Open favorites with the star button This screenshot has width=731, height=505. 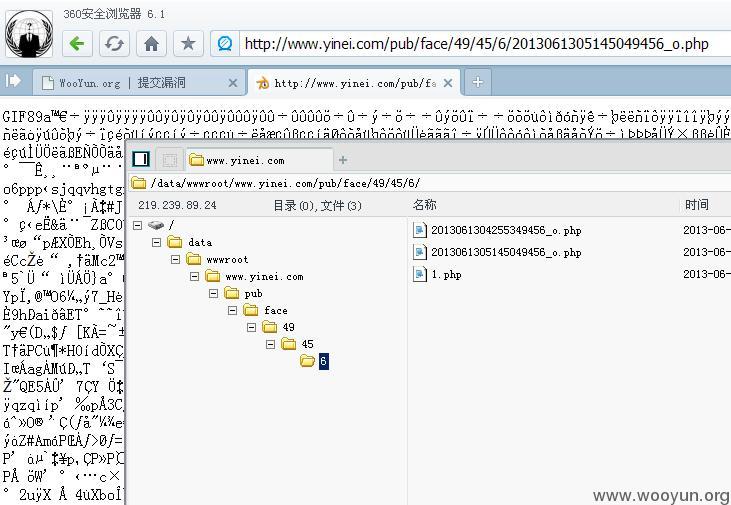188,44
